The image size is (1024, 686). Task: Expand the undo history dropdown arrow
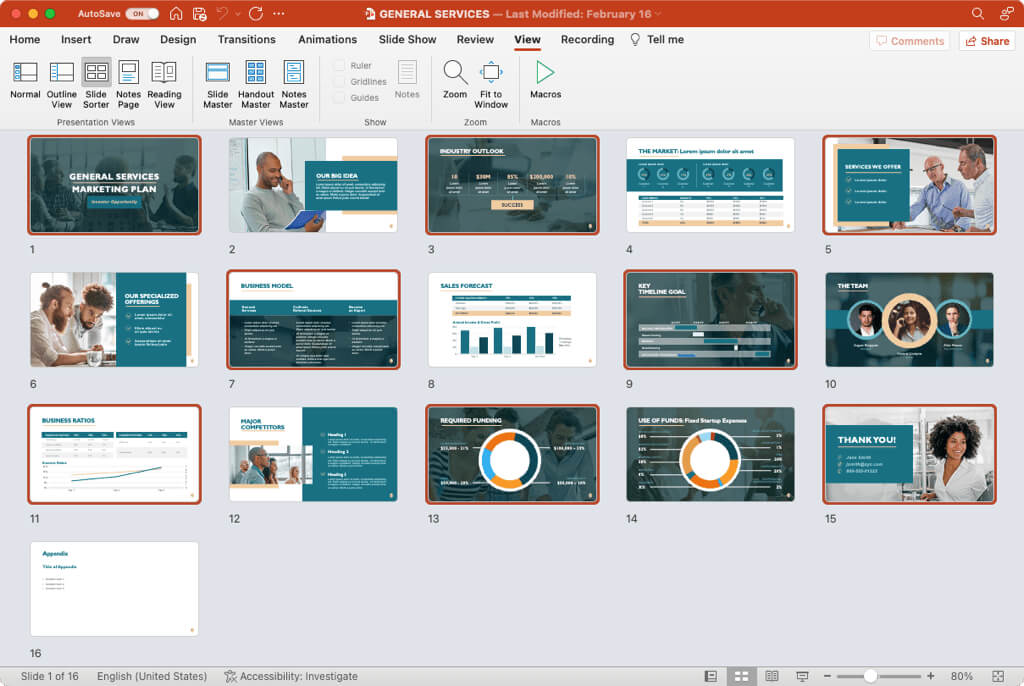237,14
